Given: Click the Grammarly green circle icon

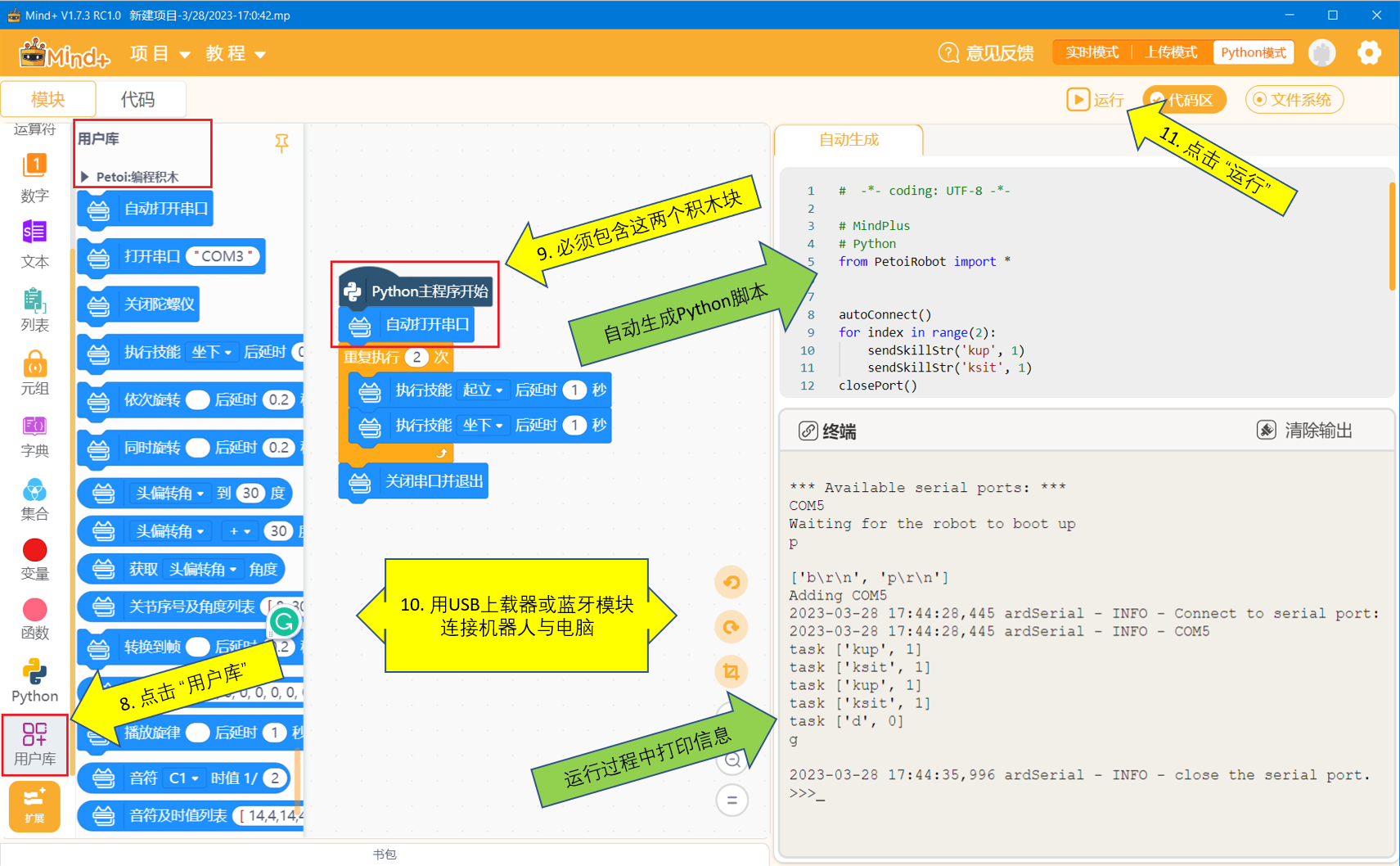Looking at the screenshot, I should click(x=284, y=623).
